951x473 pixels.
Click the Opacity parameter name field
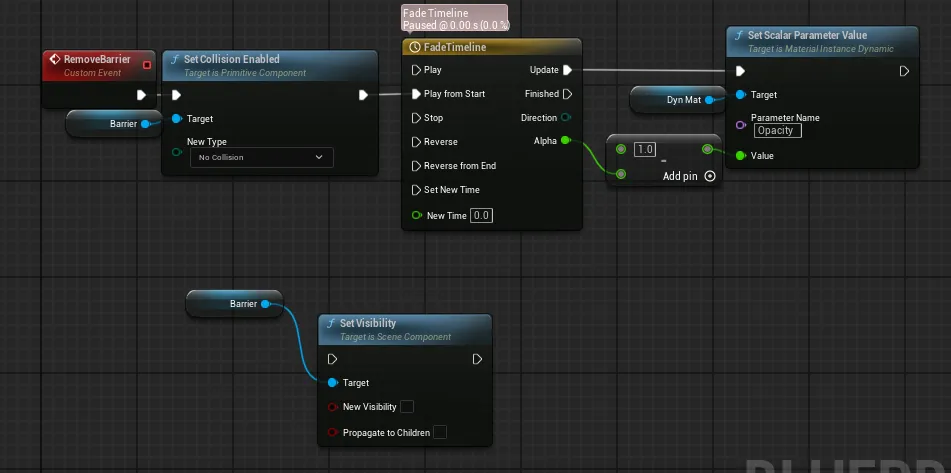[778, 130]
